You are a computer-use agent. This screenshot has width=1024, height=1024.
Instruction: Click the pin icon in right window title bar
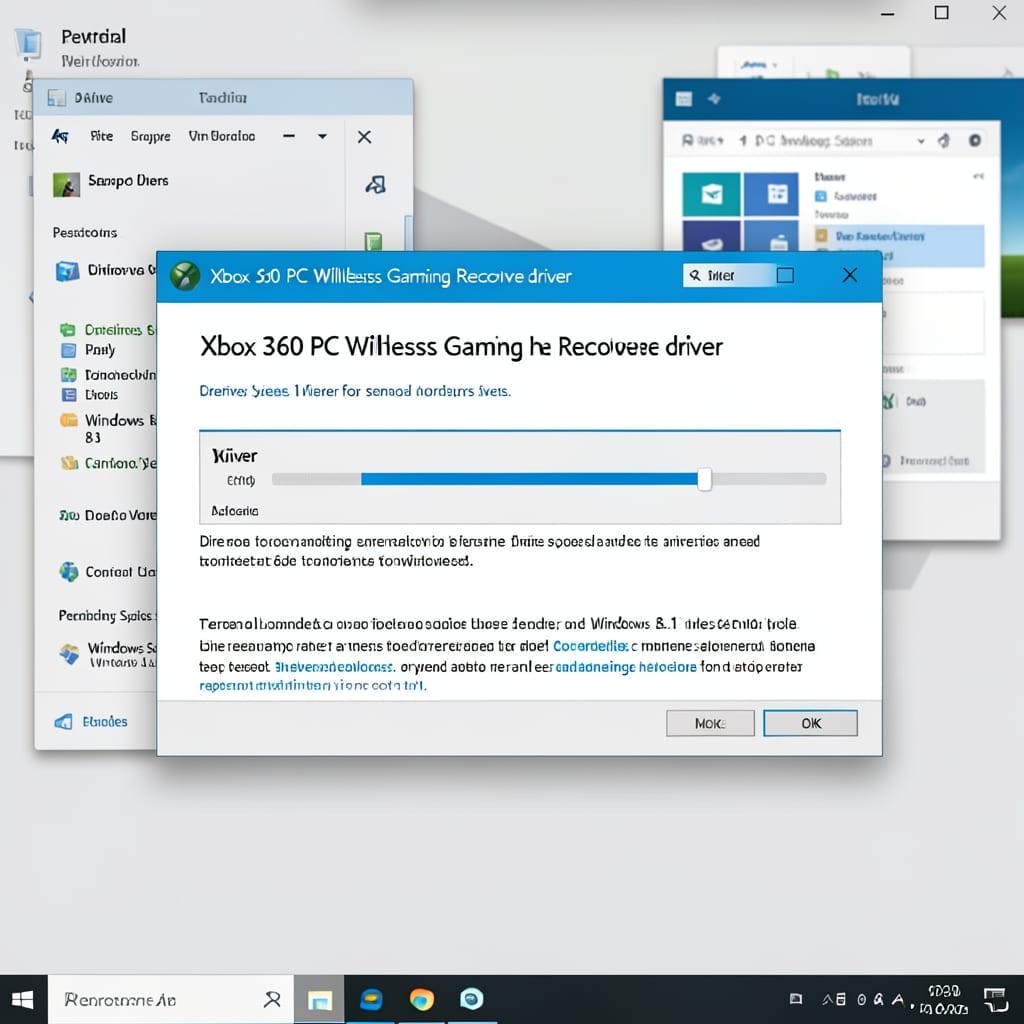pyautogui.click(x=714, y=98)
